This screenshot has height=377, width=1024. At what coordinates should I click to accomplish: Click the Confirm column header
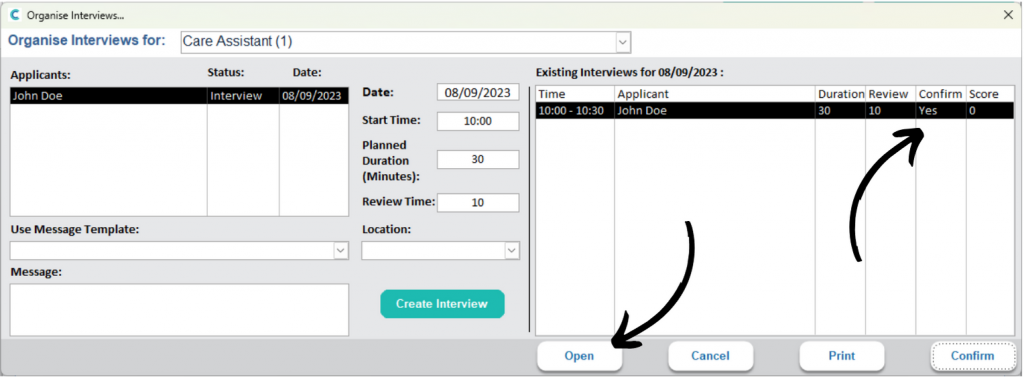point(941,94)
